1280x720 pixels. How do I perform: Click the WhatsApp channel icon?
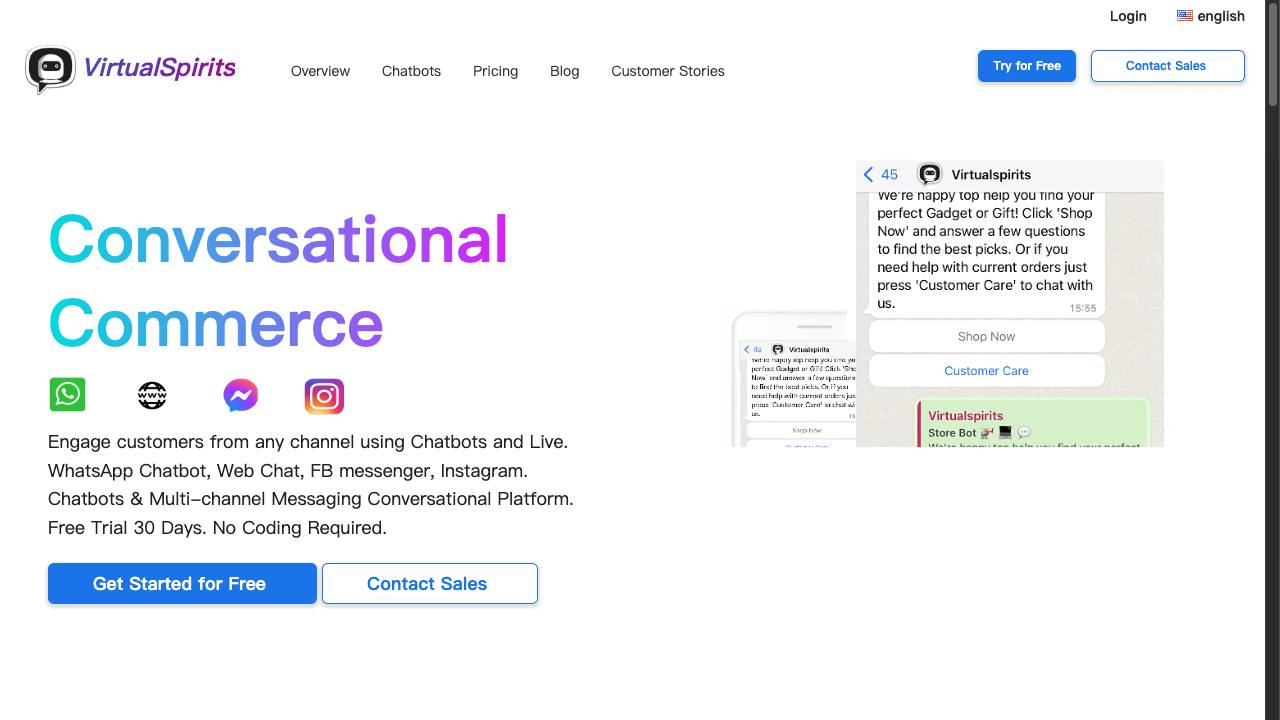(67, 394)
